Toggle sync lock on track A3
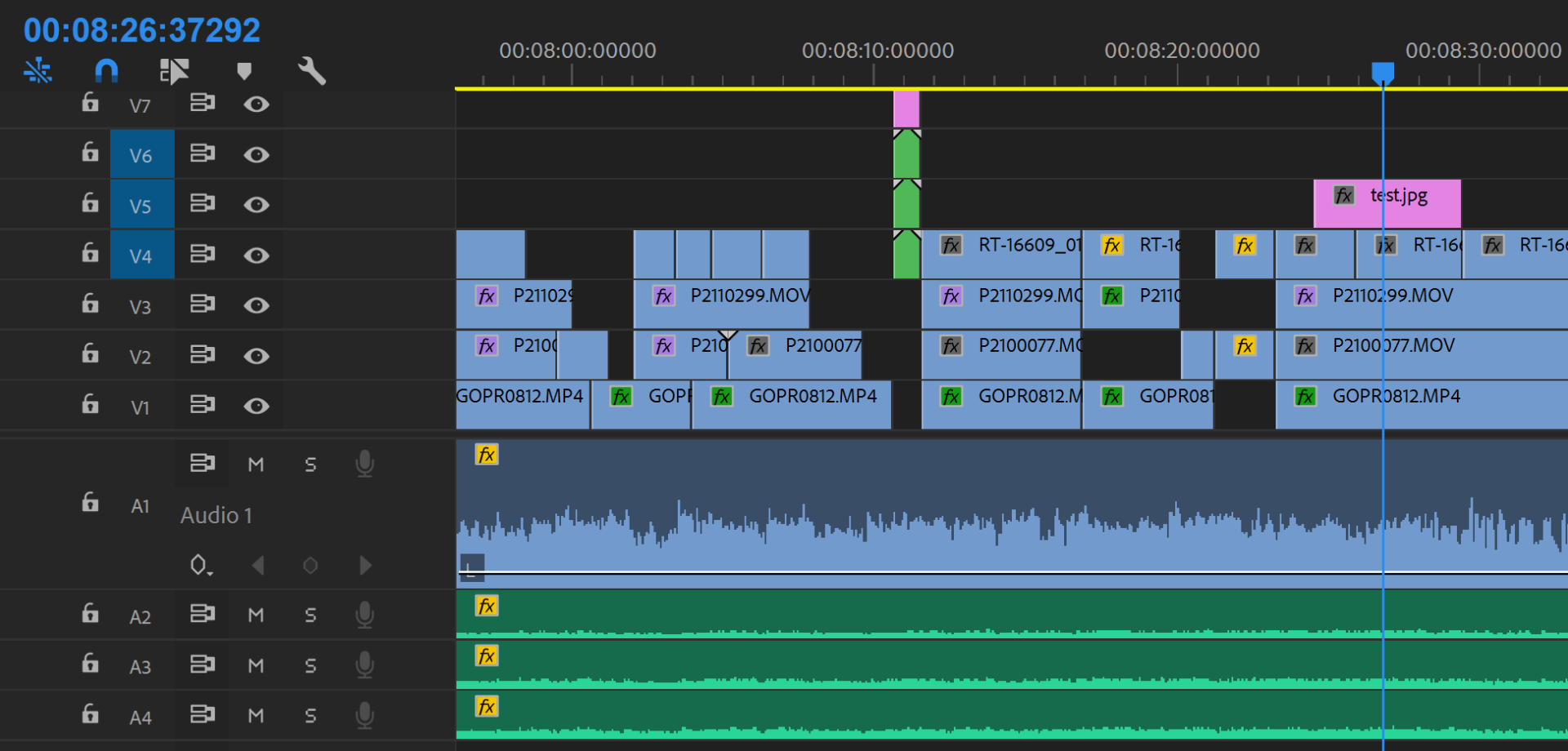 click(x=202, y=664)
